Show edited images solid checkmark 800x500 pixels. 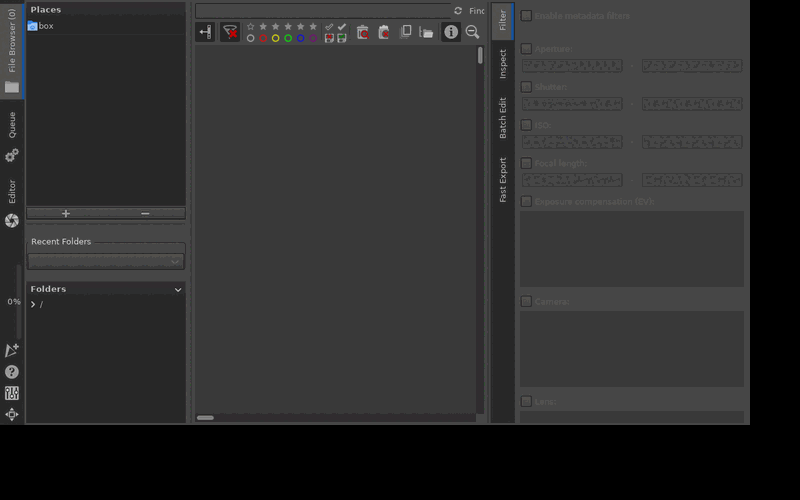click(342, 27)
